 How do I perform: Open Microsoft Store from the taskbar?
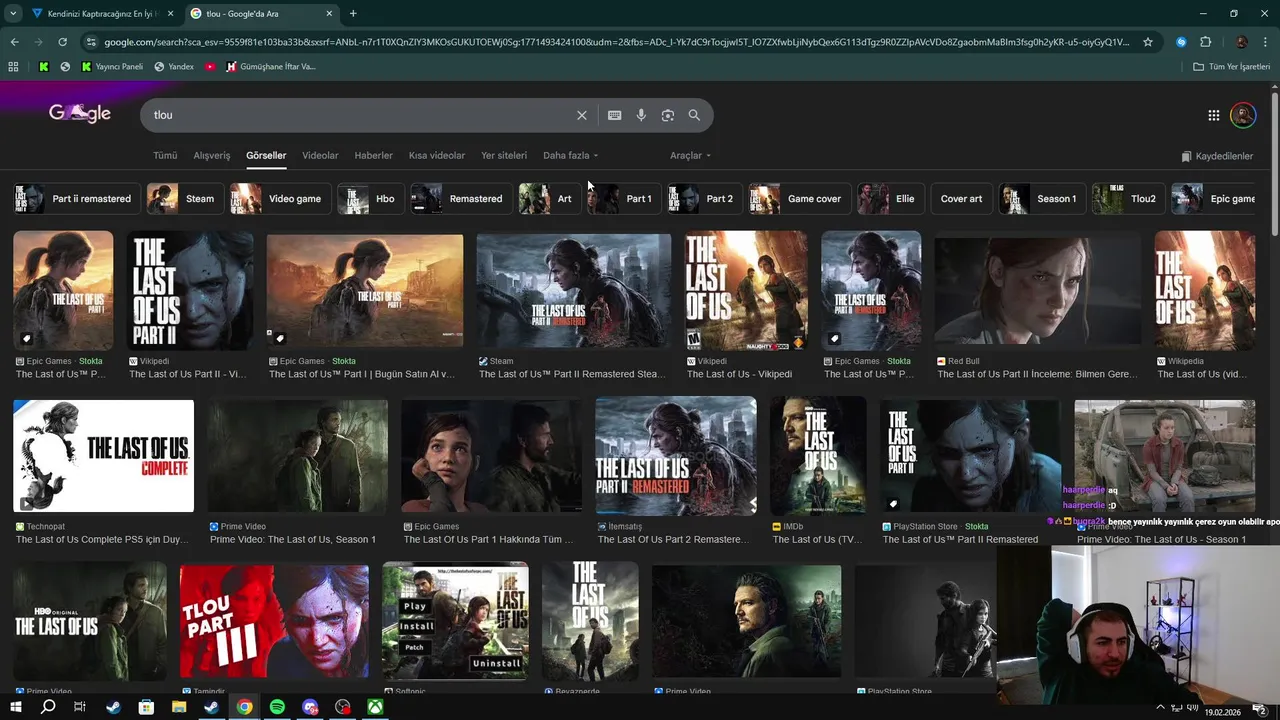146,707
